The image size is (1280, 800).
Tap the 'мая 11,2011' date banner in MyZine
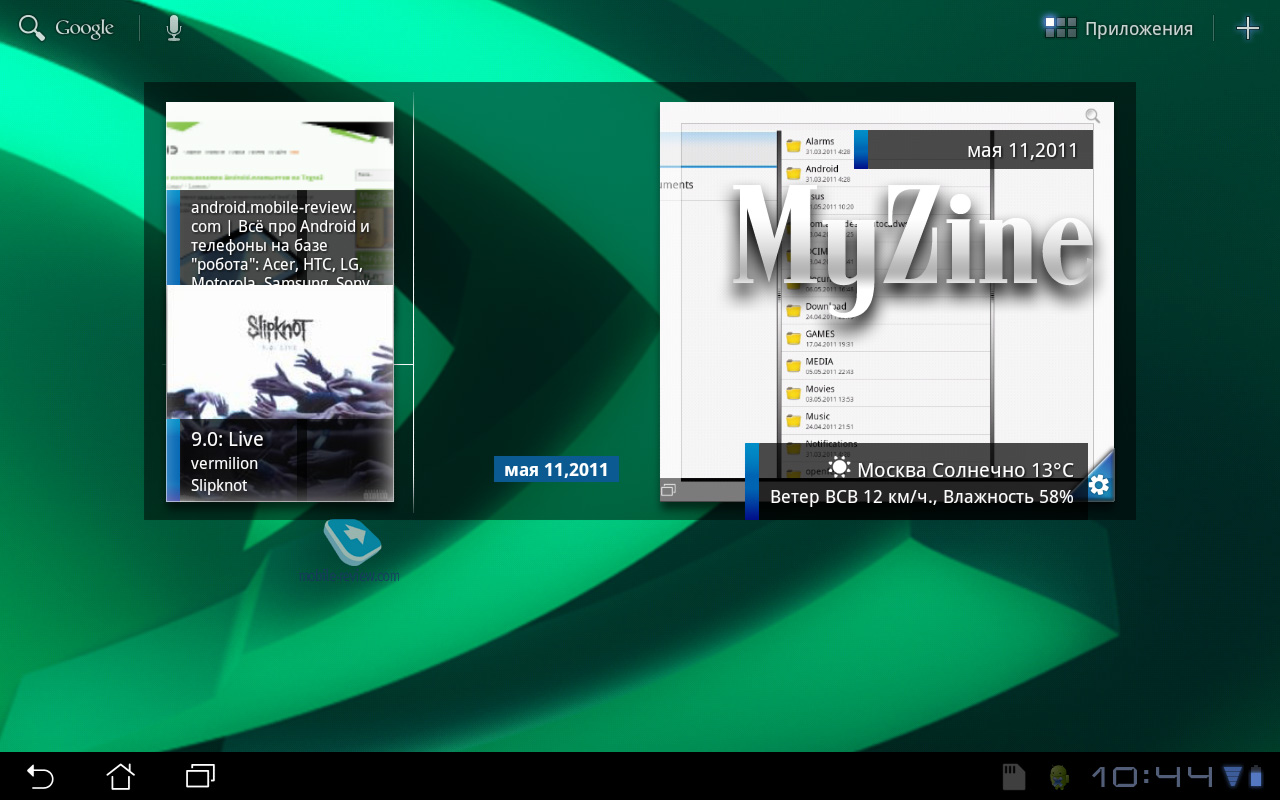[973, 150]
